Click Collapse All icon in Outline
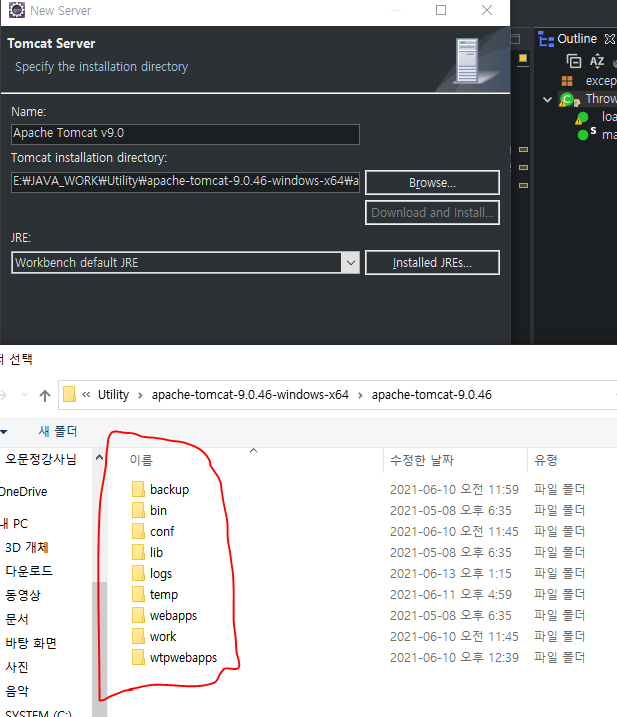Viewport: 617px width, 717px height. tap(574, 61)
